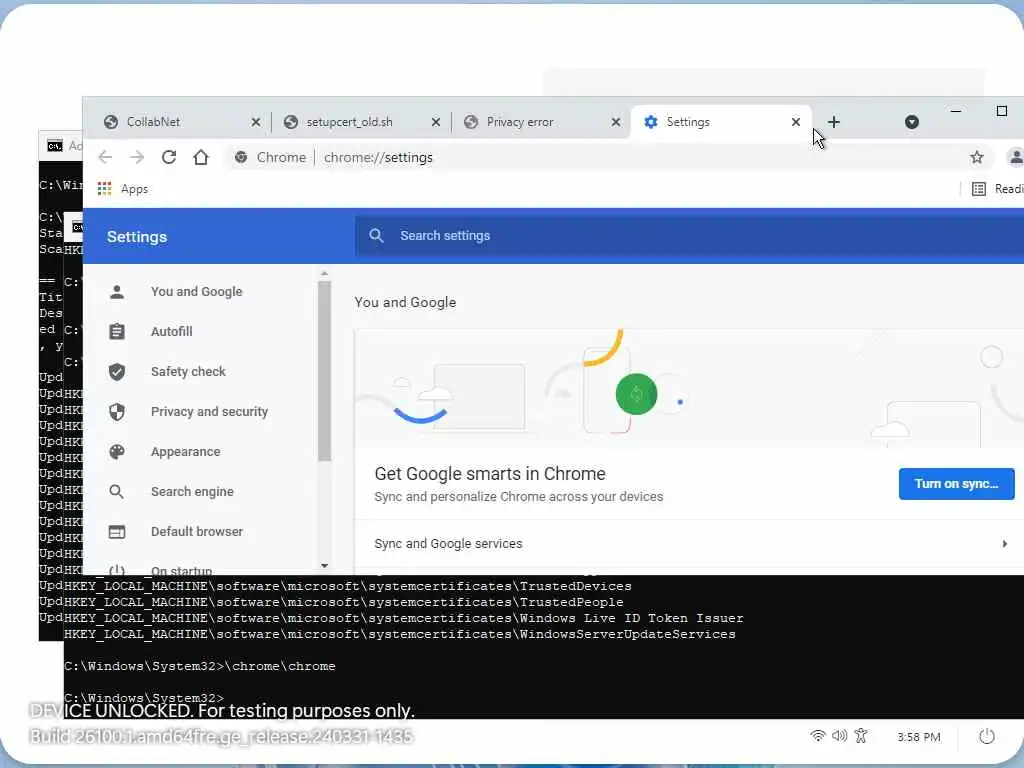Close the CollabNet tab
The image size is (1024, 768).
256,122
